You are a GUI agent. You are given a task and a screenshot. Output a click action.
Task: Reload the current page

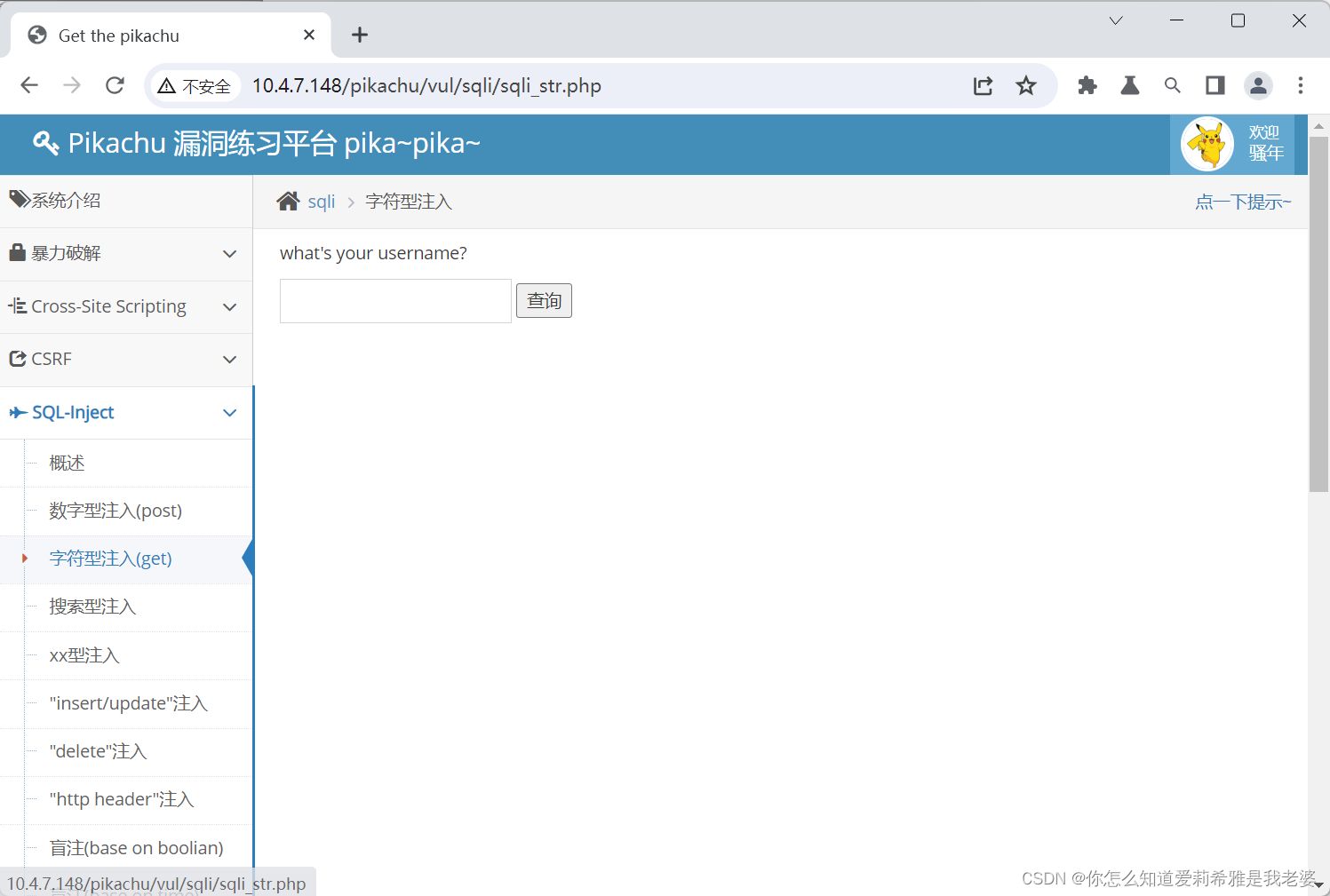115,85
